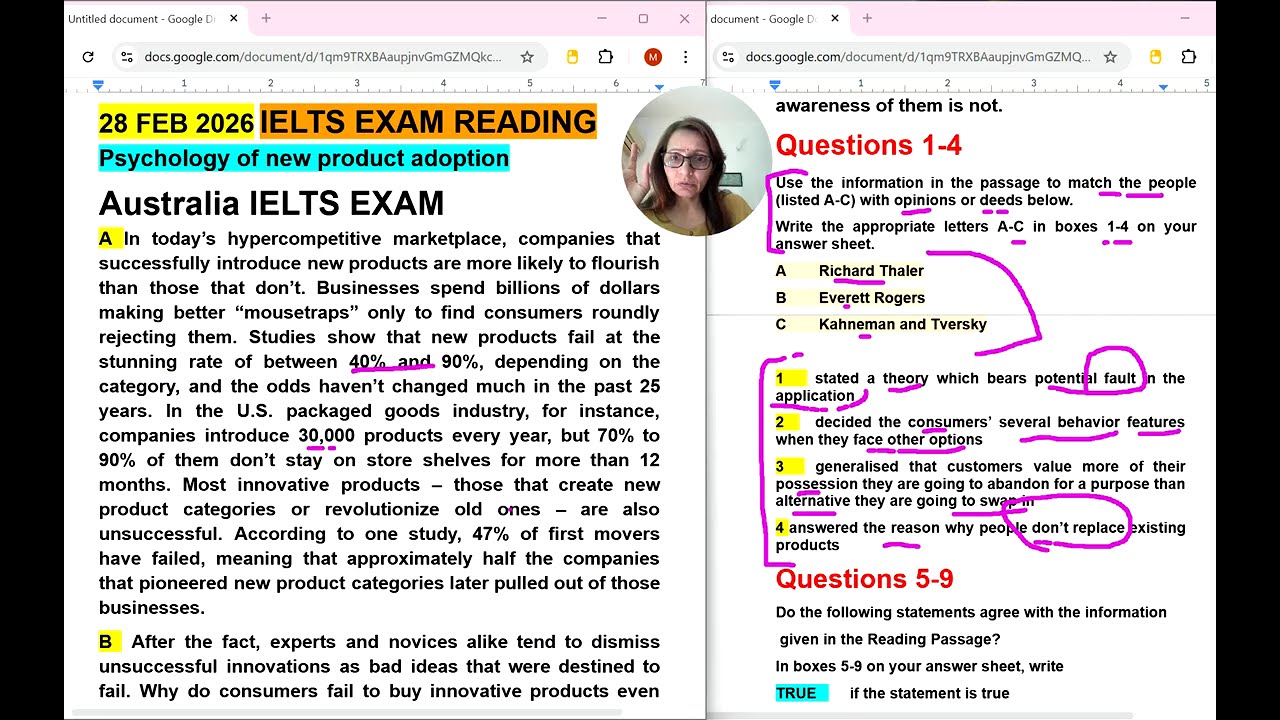Click the option "Everett Rogers"
Screen dimensions: 1280x720
[872, 298]
